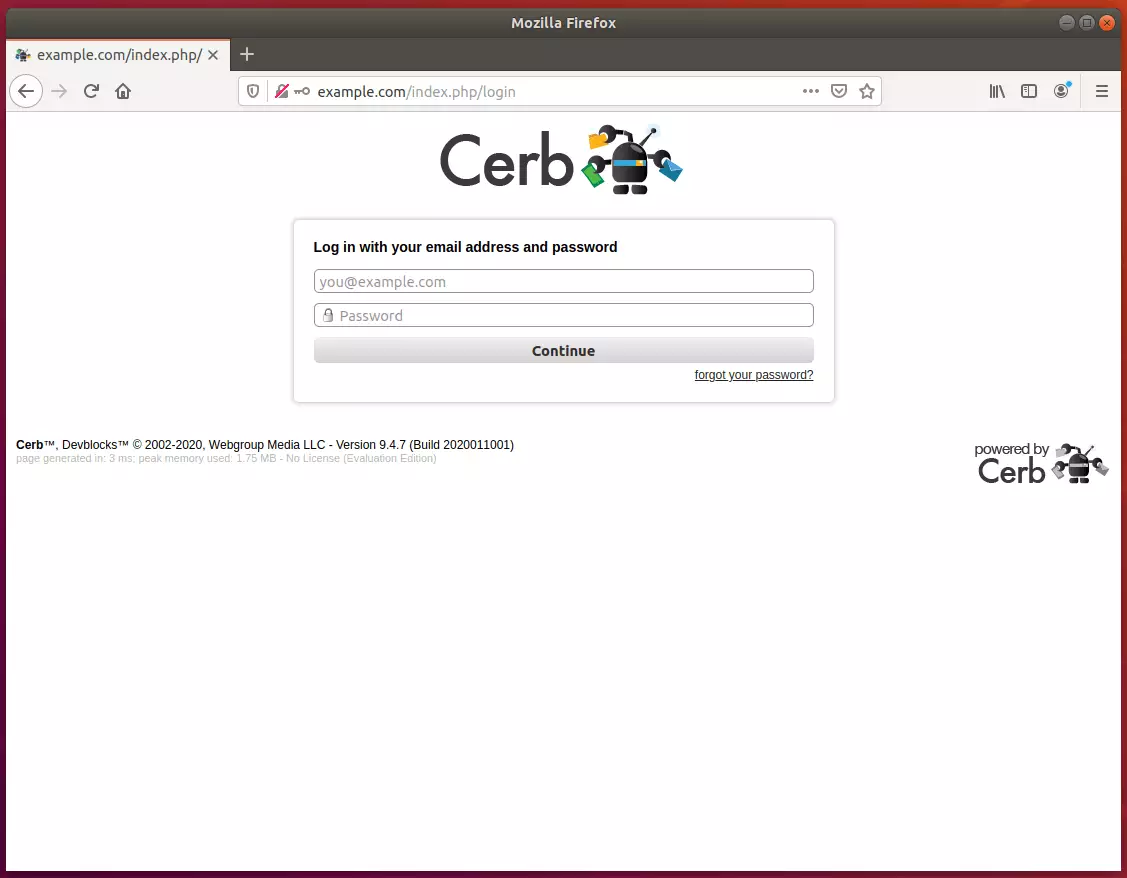
Task: View insecure connection lock icon details
Action: 282,91
